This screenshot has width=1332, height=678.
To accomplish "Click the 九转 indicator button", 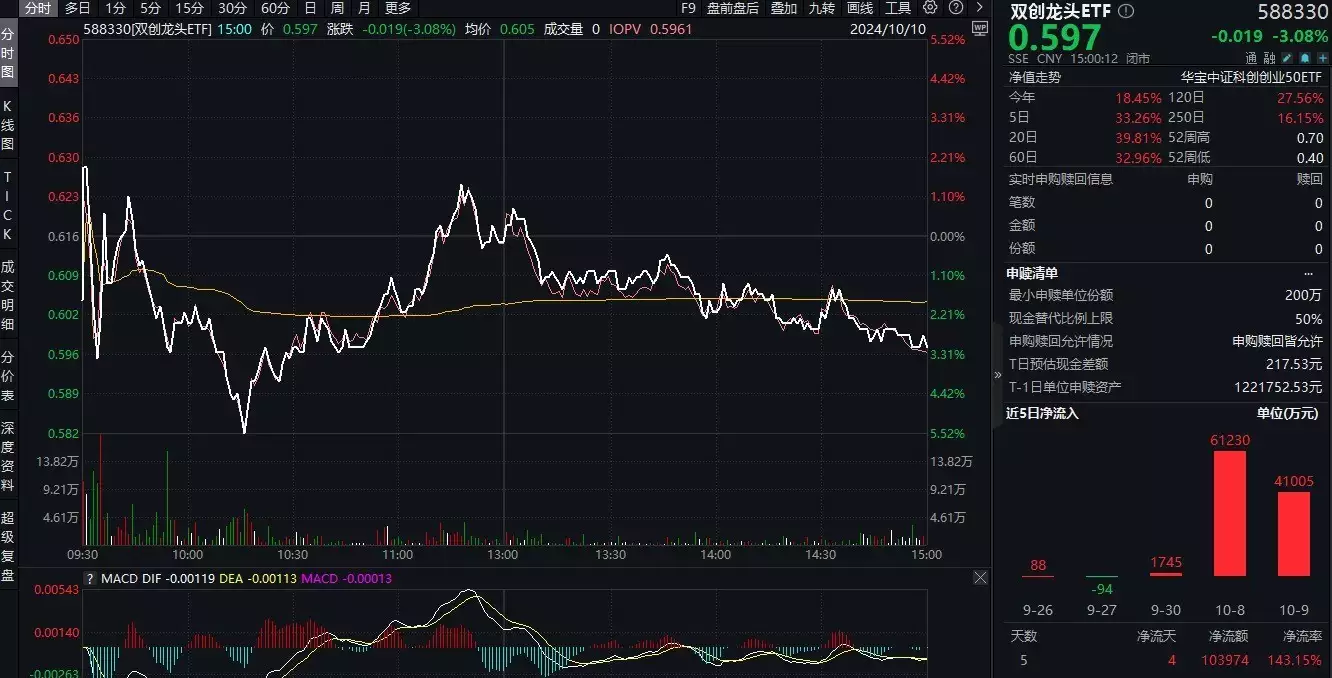I will point(822,8).
